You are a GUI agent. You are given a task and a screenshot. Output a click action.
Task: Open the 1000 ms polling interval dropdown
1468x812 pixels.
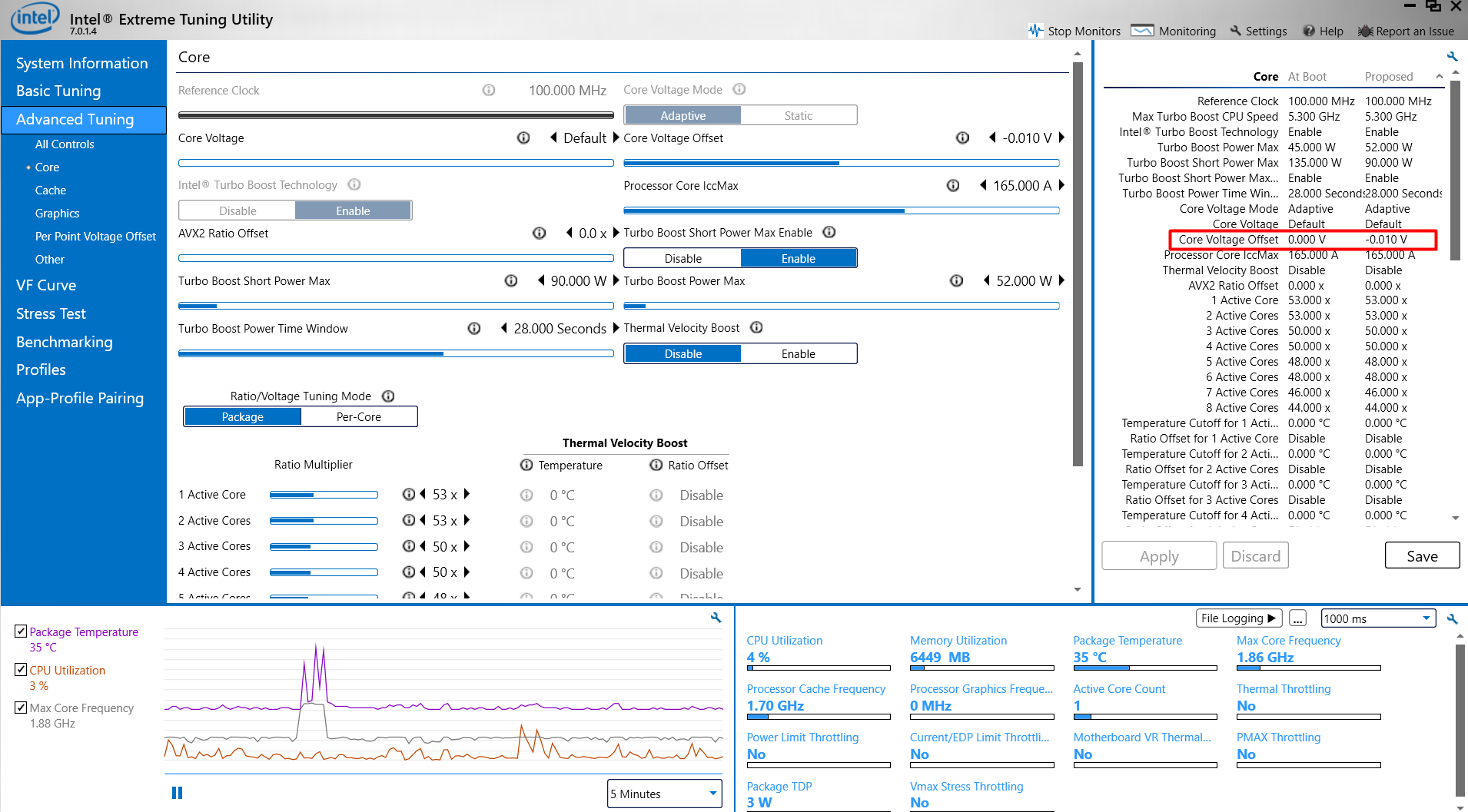[1378, 618]
